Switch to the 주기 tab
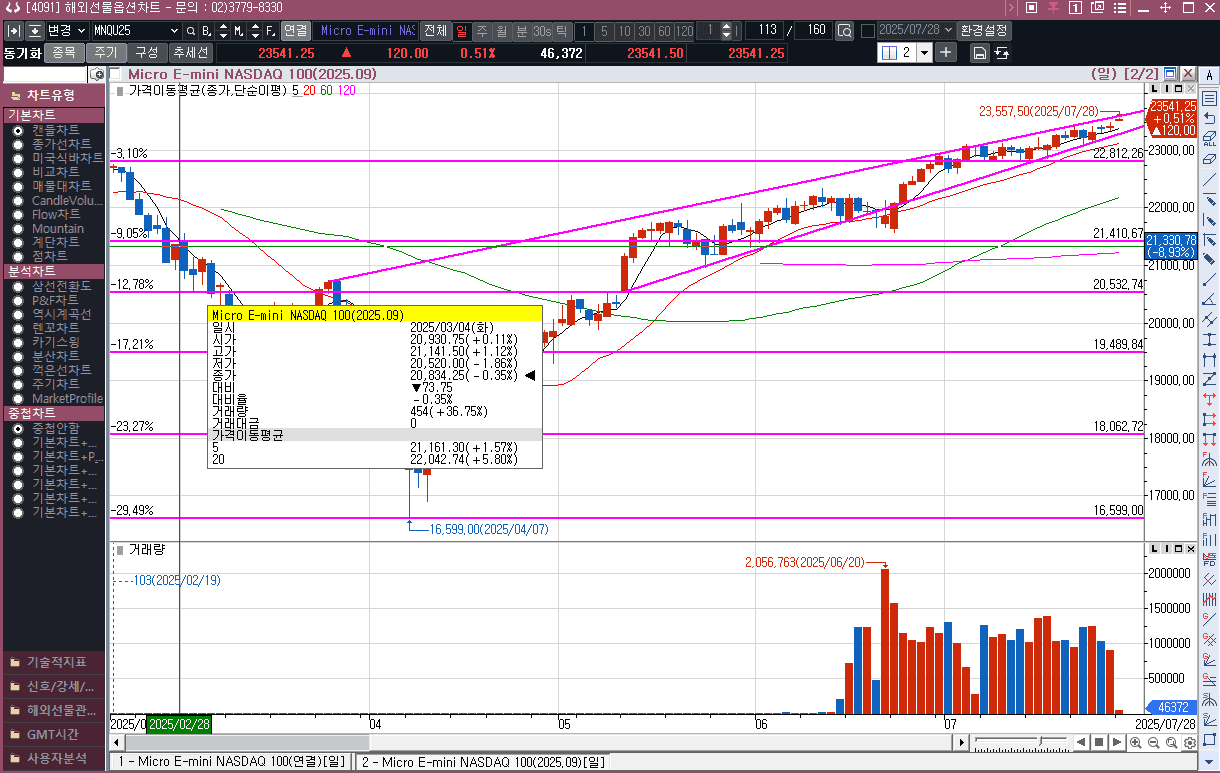 (x=105, y=52)
